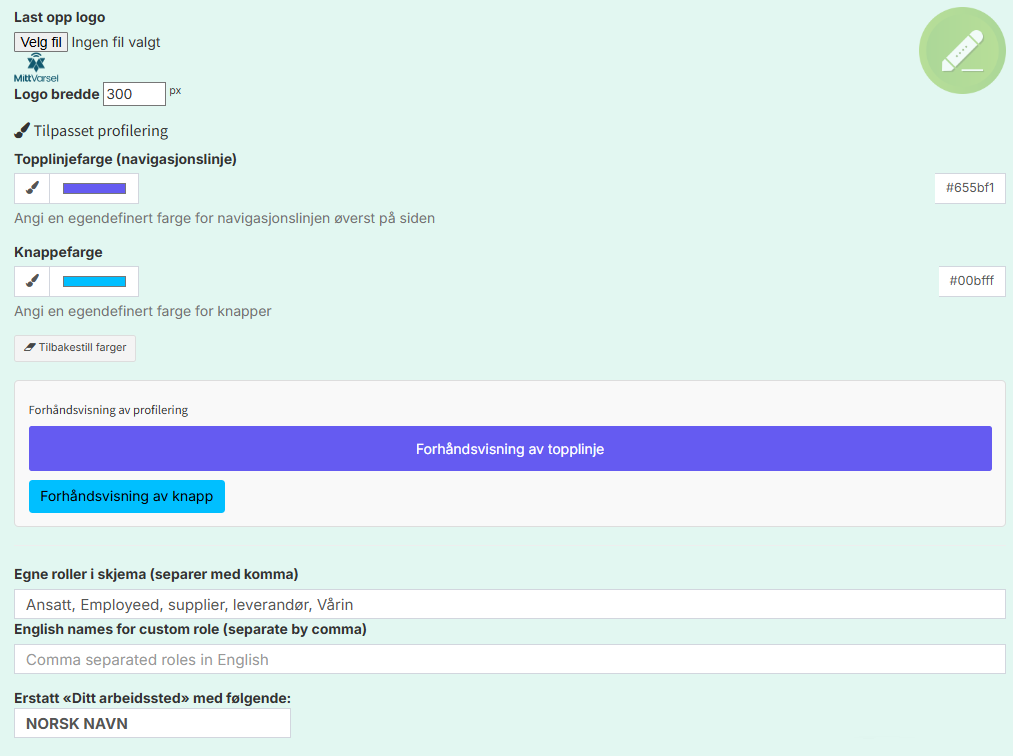Open the purple Topplinjefarge color swatch
The width and height of the screenshot is (1013, 756).
(94, 188)
